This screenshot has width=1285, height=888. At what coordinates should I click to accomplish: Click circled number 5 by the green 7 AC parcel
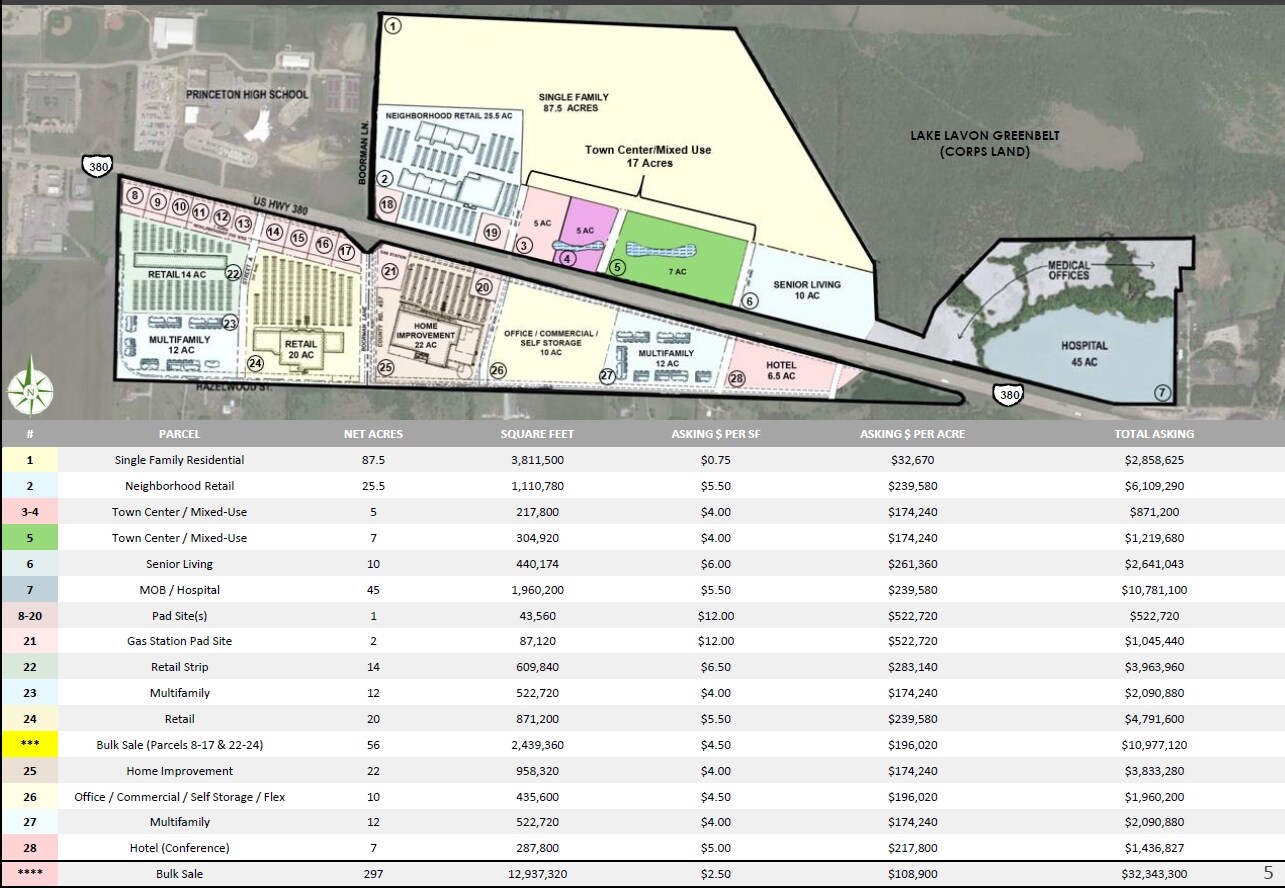(617, 267)
